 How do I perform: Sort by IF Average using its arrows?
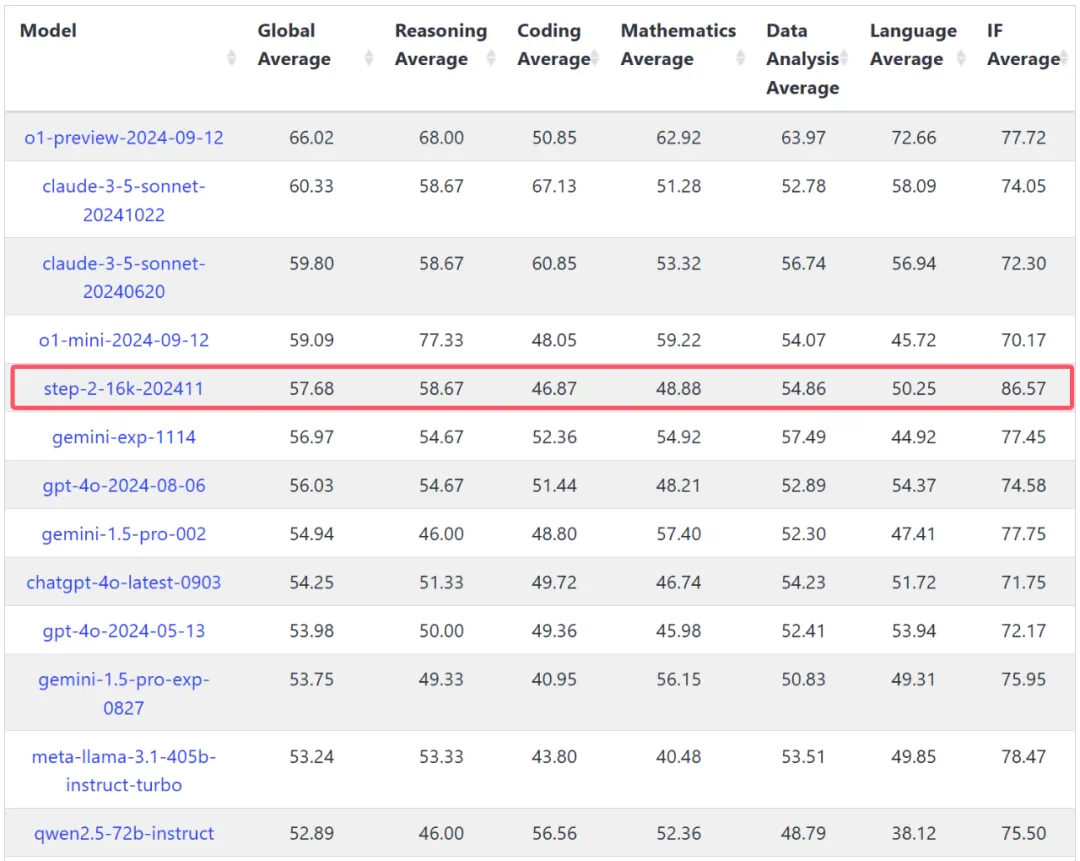(1064, 59)
